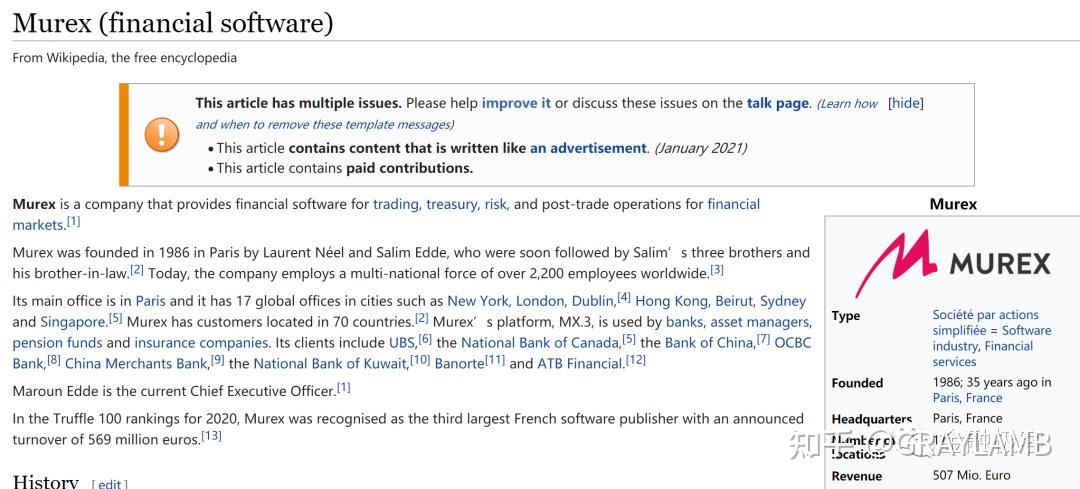Open the 'Société par actions simplifiée' link
Image resolution: width=1080 pixels, height=489 pixels.
click(985, 323)
